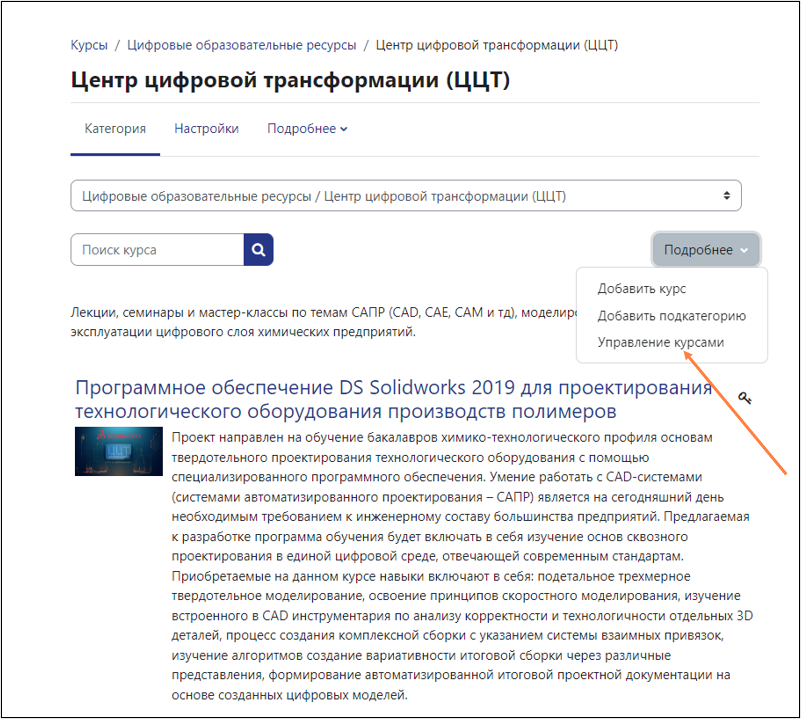
Task: Select Управление курсами menu entry
Action: pos(661,342)
